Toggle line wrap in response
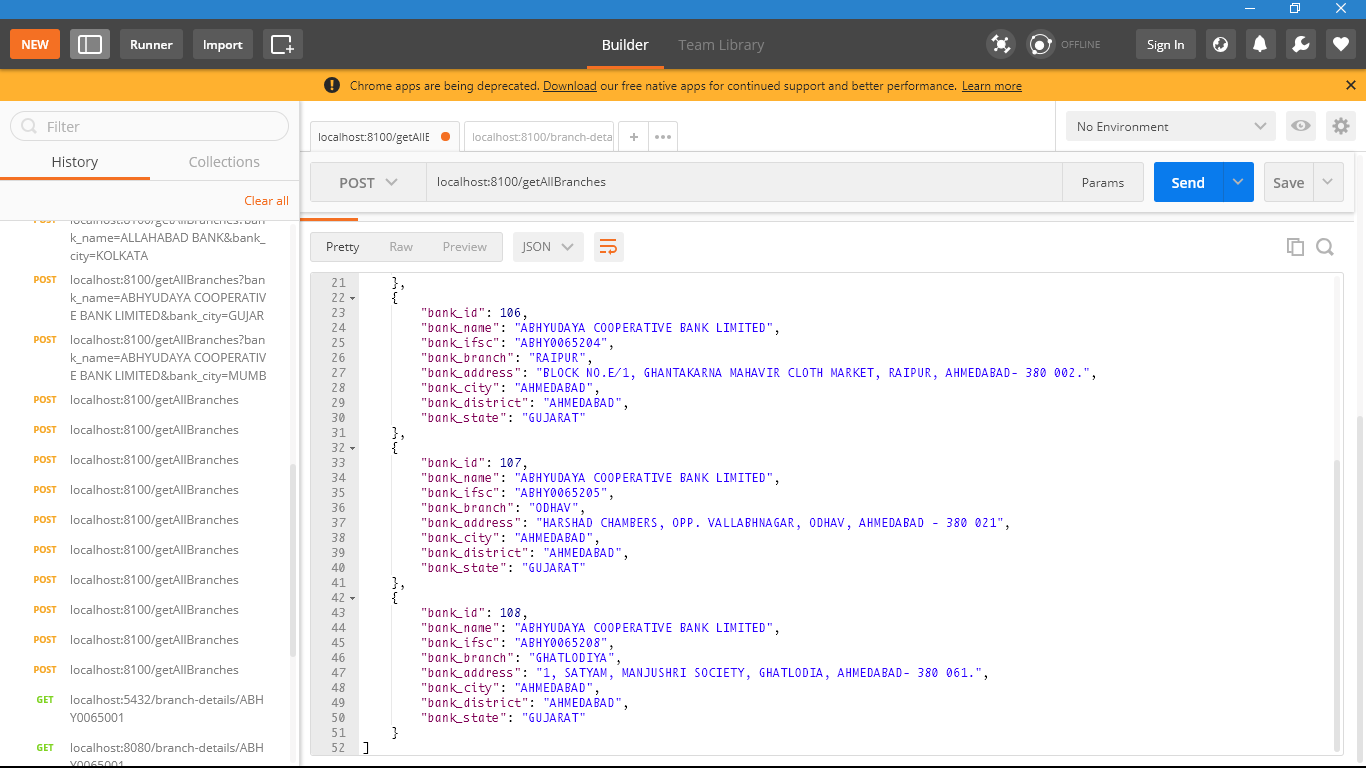The width and height of the screenshot is (1366, 768). tap(609, 247)
